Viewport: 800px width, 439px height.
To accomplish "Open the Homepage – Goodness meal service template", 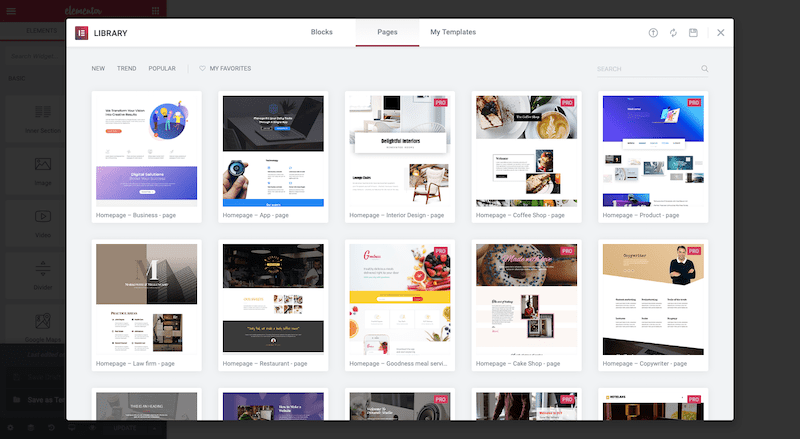I will pos(399,305).
